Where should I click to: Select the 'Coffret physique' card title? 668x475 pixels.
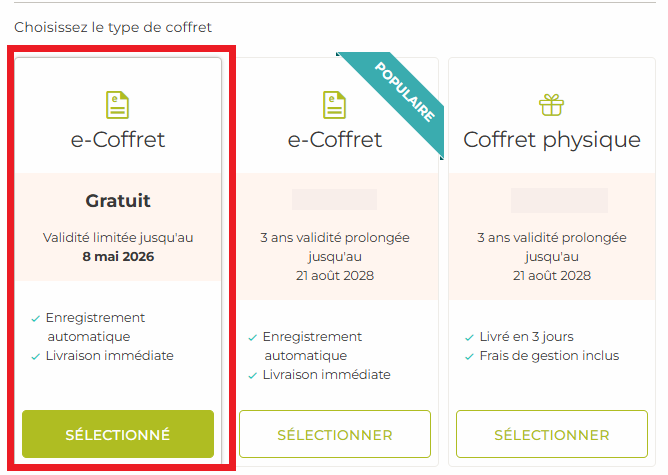pyautogui.click(x=551, y=140)
